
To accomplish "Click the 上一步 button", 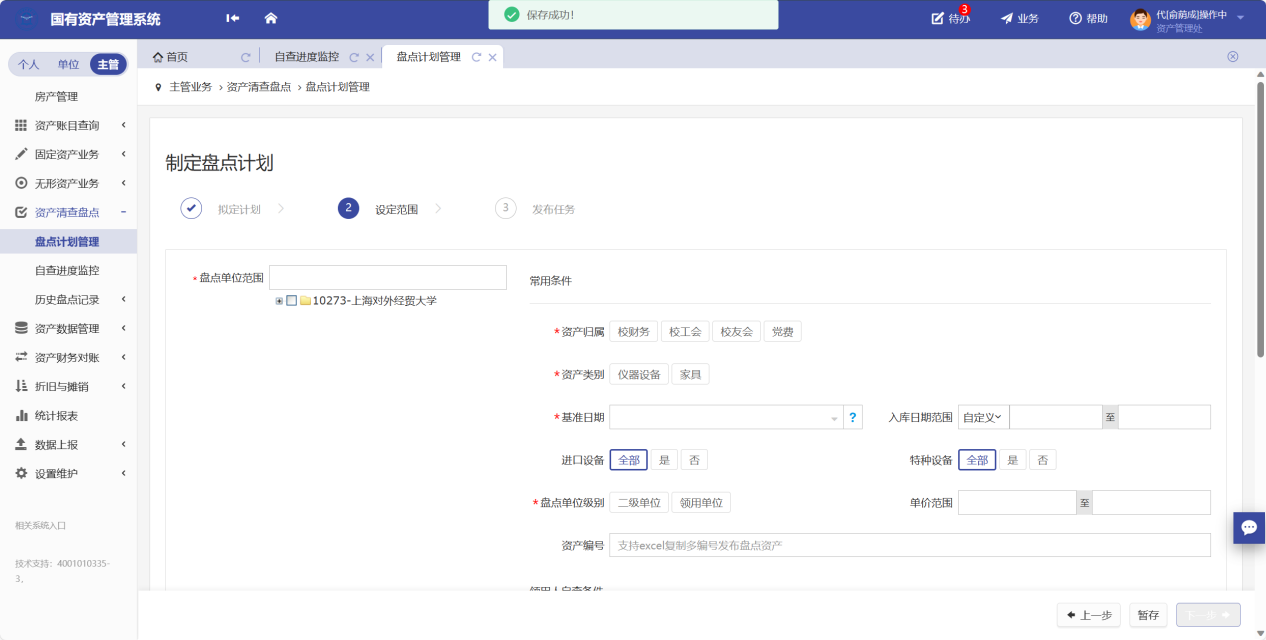I will pos(1088,615).
